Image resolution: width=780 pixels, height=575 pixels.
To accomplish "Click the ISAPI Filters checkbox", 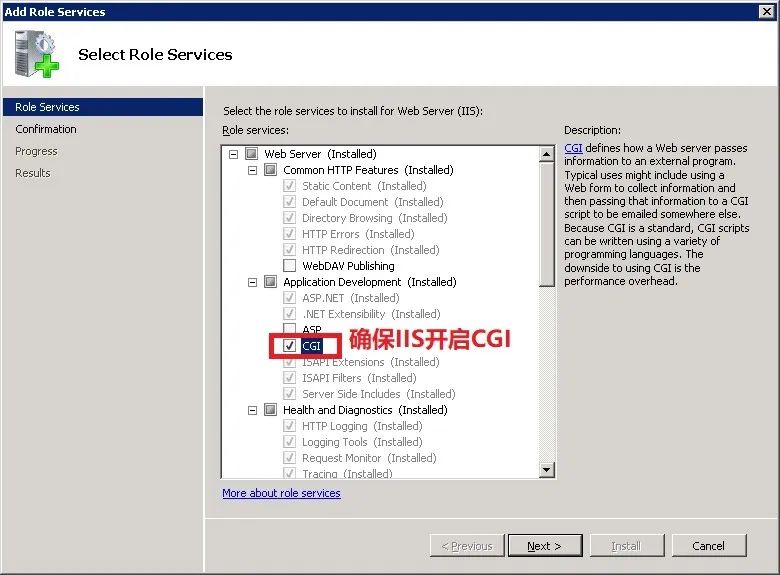I will pyautogui.click(x=290, y=378).
